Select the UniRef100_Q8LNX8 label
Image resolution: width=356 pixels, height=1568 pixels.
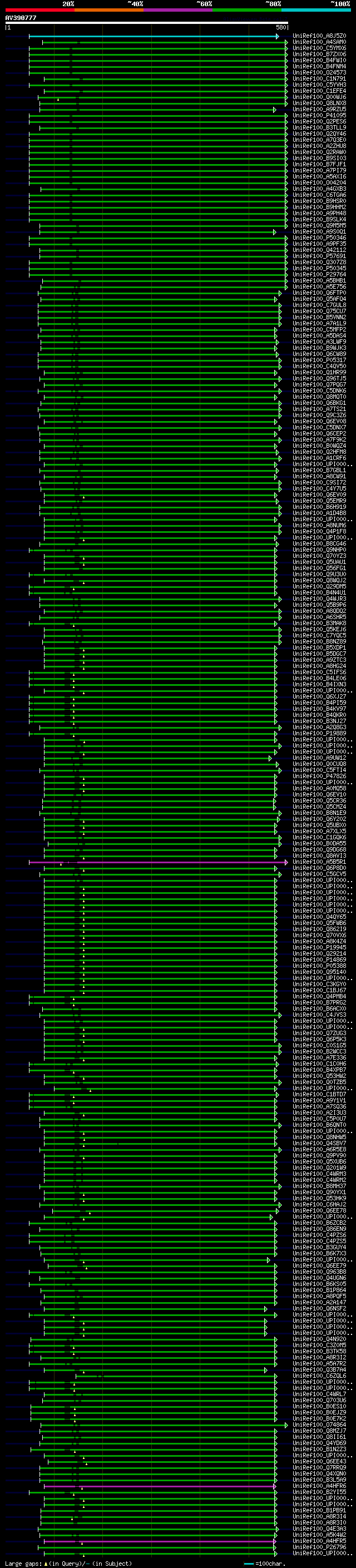319,103
